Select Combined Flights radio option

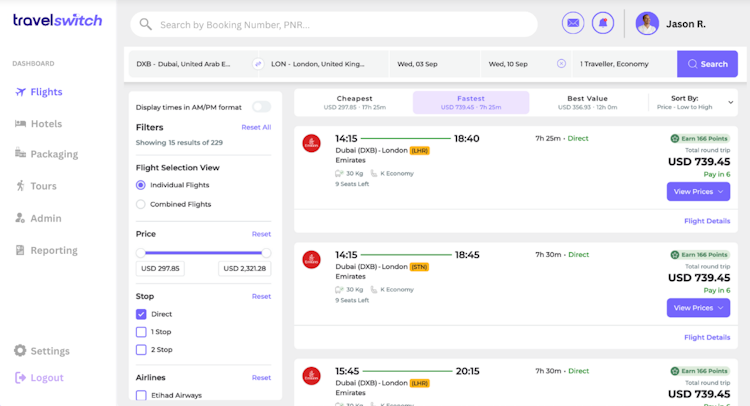pos(141,204)
